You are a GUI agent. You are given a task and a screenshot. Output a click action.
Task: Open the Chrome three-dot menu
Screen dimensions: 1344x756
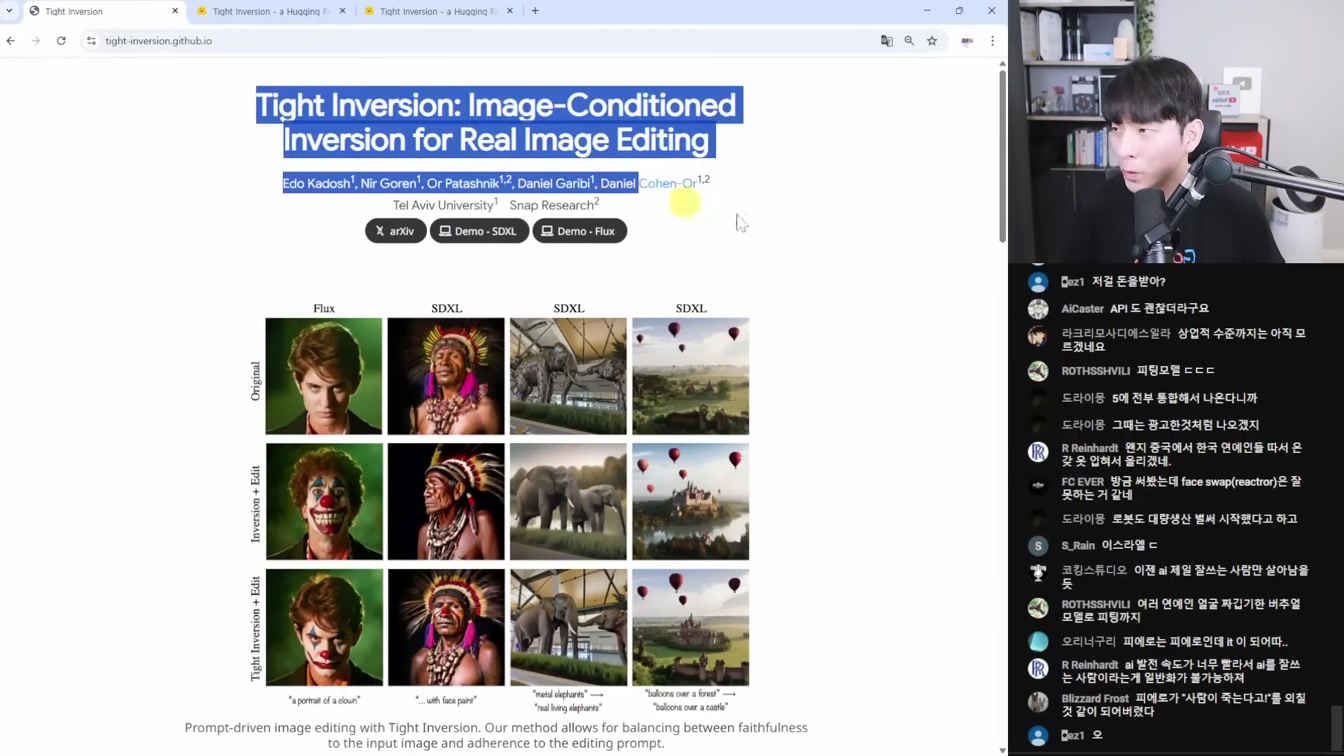tap(992, 41)
